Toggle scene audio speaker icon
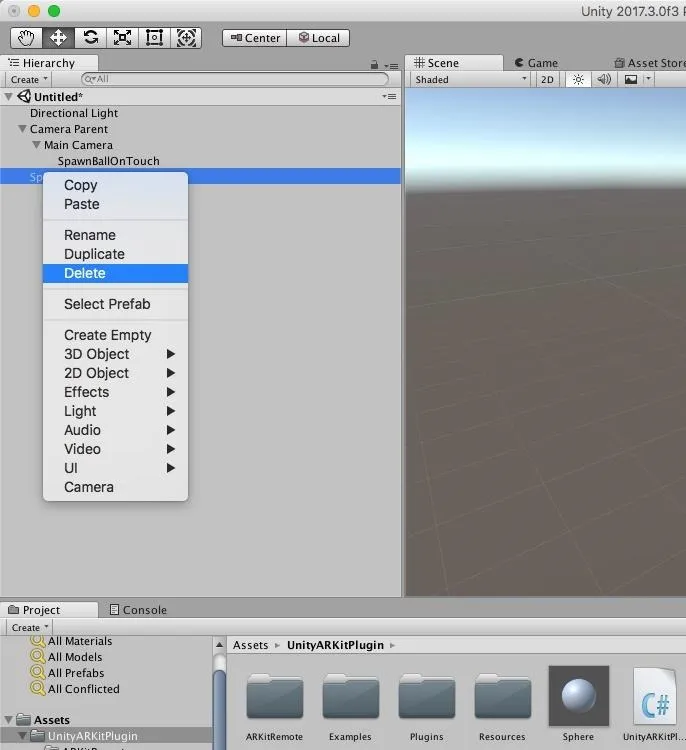Screen dimensions: 686x750 pyautogui.click(x=604, y=79)
